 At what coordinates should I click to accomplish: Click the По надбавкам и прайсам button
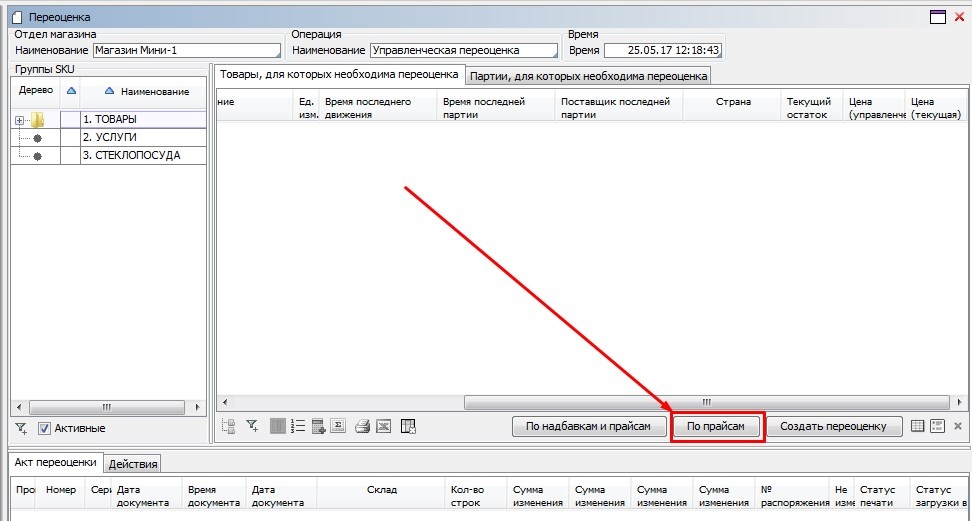click(x=589, y=426)
